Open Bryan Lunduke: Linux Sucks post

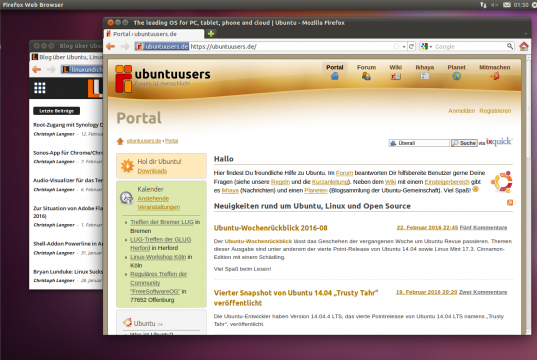[68, 272]
